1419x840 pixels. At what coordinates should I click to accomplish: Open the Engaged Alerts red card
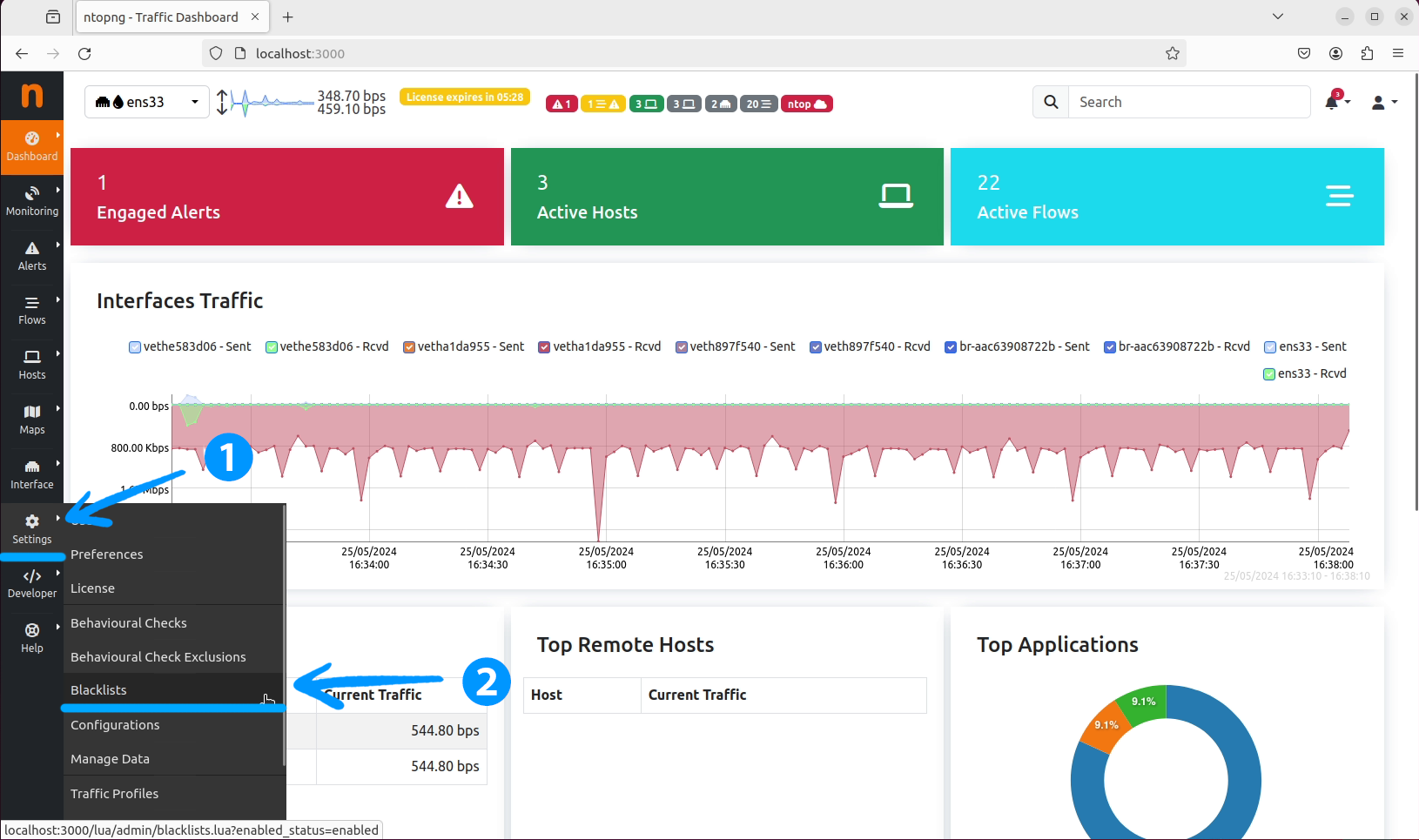[286, 197]
